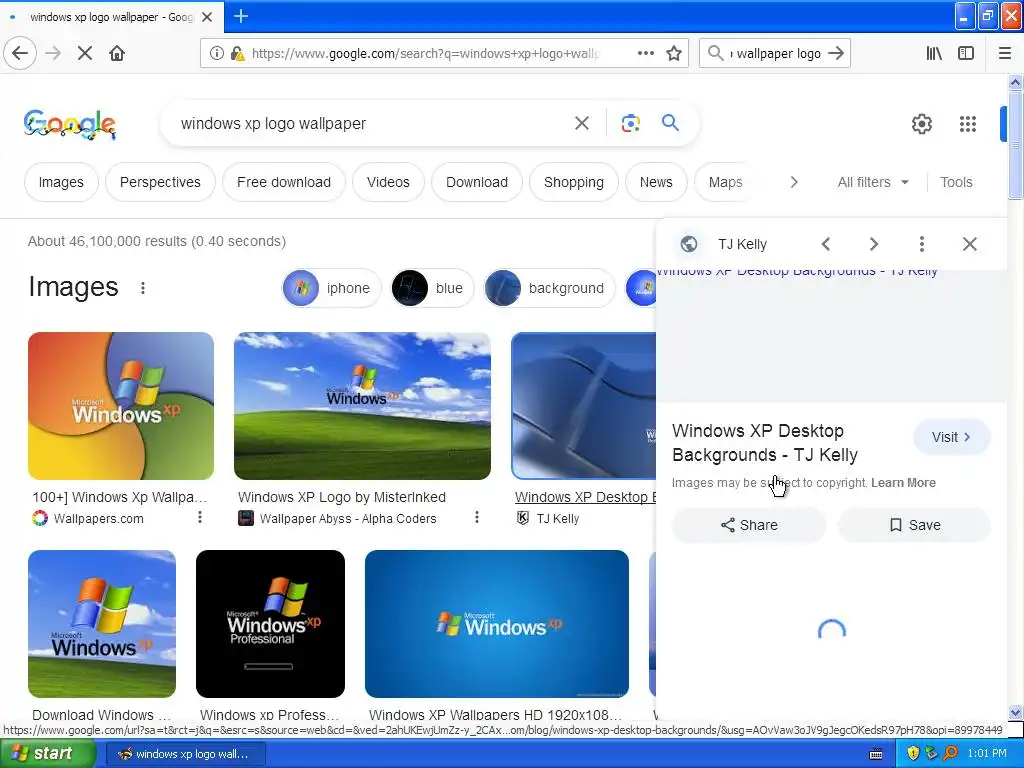1024x768 pixels.
Task: Switch to Videos results
Action: (388, 182)
